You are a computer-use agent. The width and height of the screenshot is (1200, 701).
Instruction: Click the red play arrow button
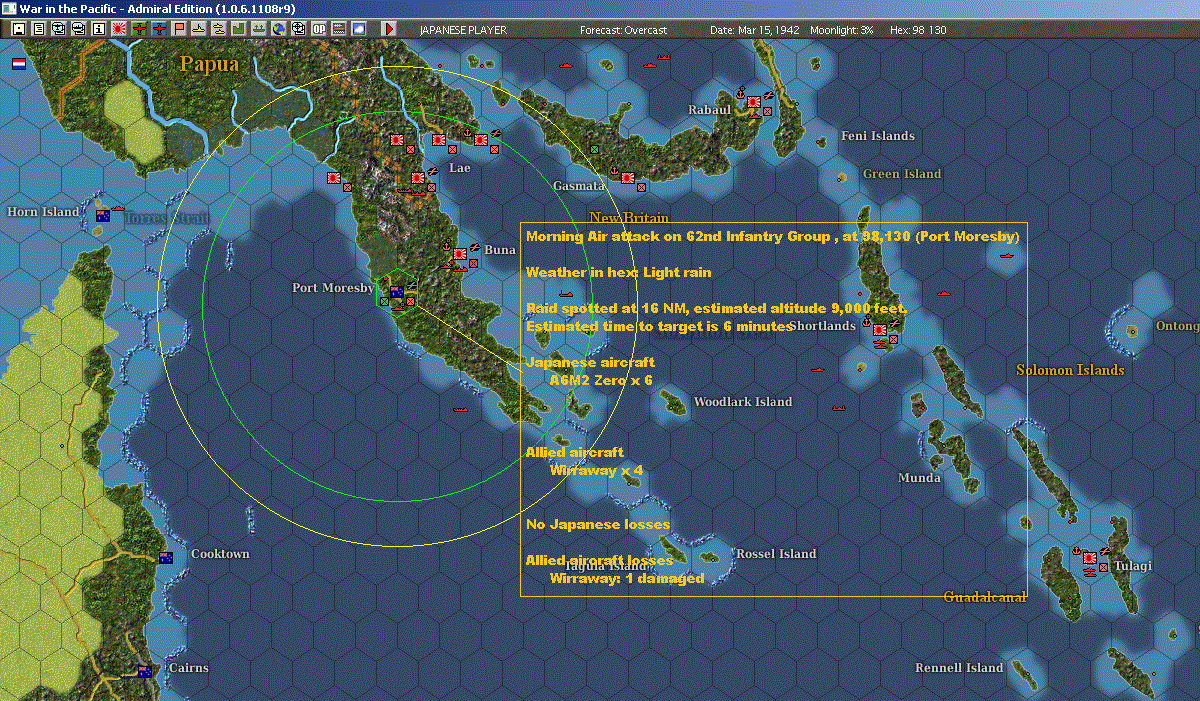click(388, 29)
